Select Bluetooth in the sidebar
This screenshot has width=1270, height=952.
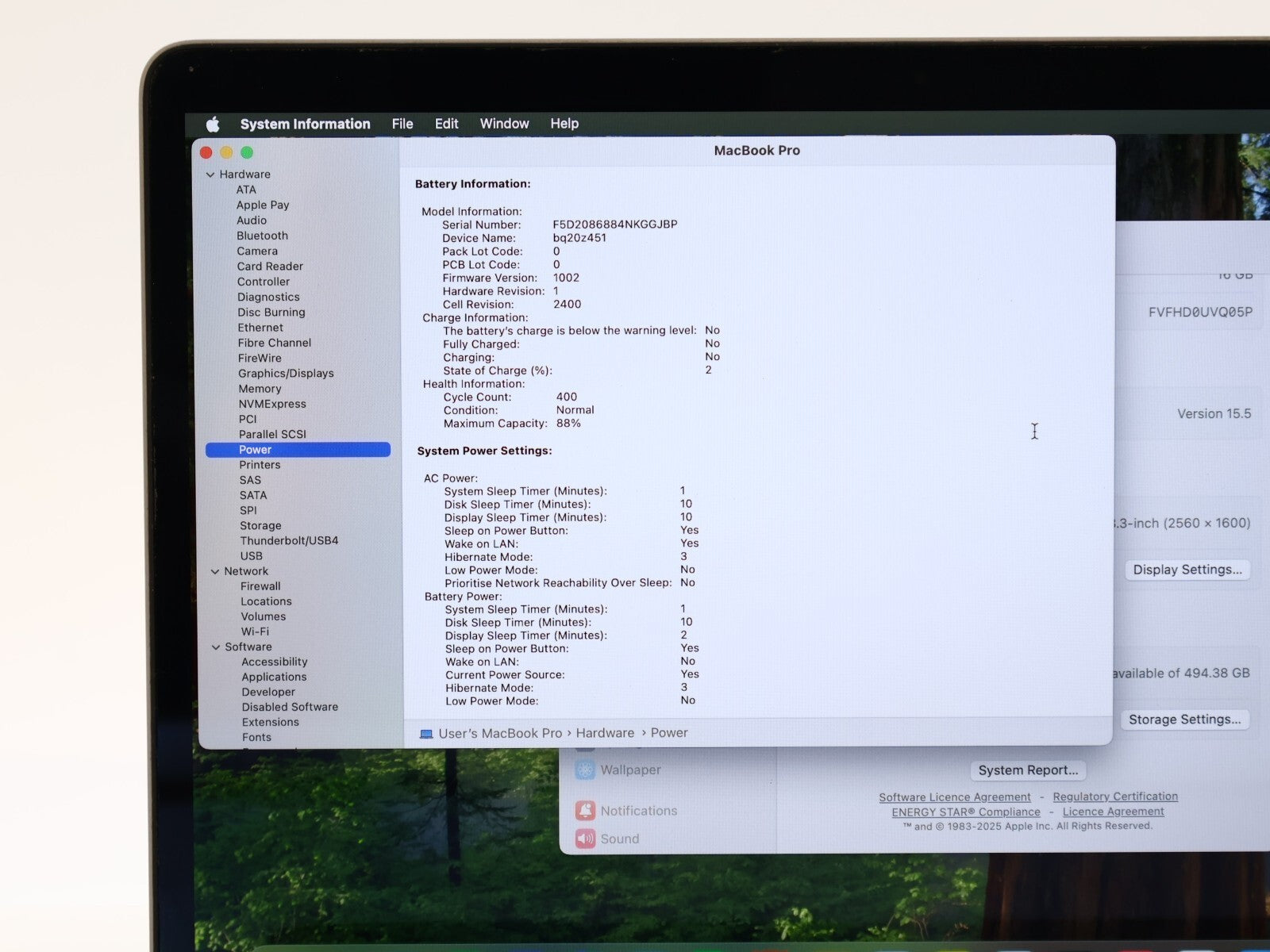tap(262, 236)
